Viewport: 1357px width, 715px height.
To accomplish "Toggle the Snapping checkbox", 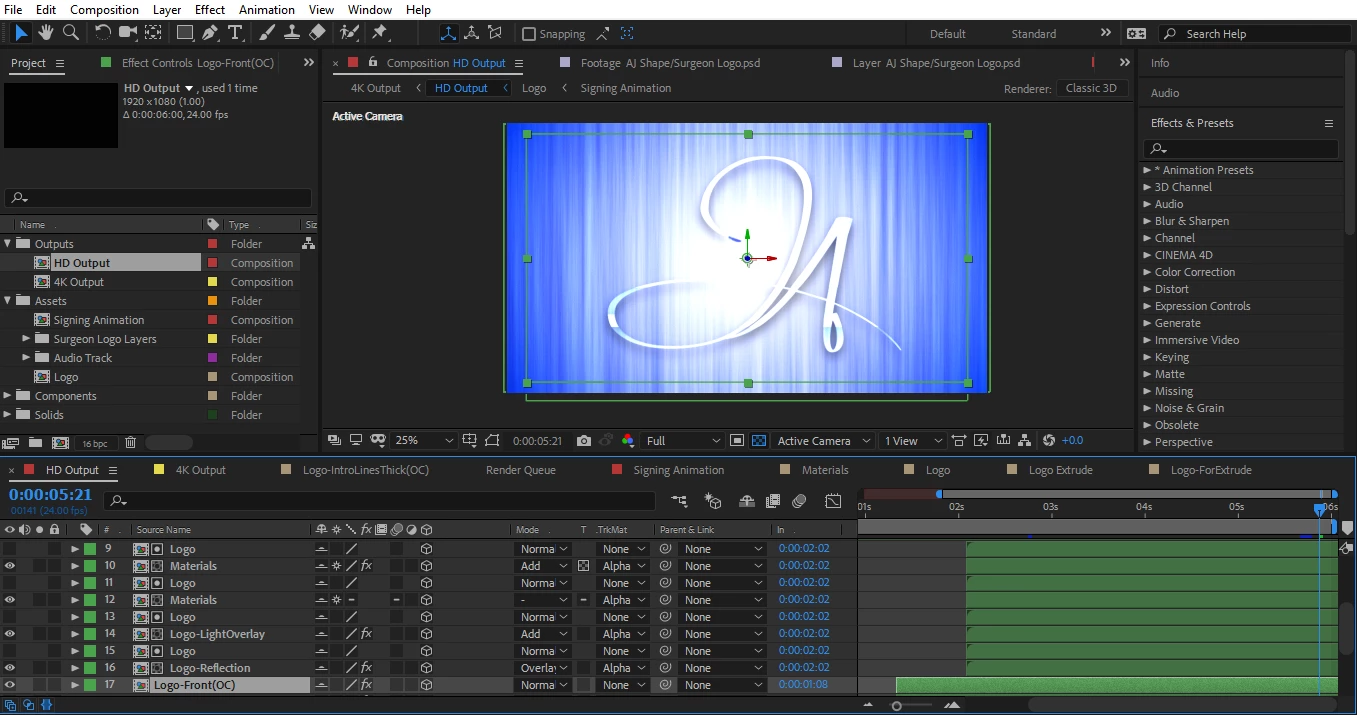I will pyautogui.click(x=530, y=34).
